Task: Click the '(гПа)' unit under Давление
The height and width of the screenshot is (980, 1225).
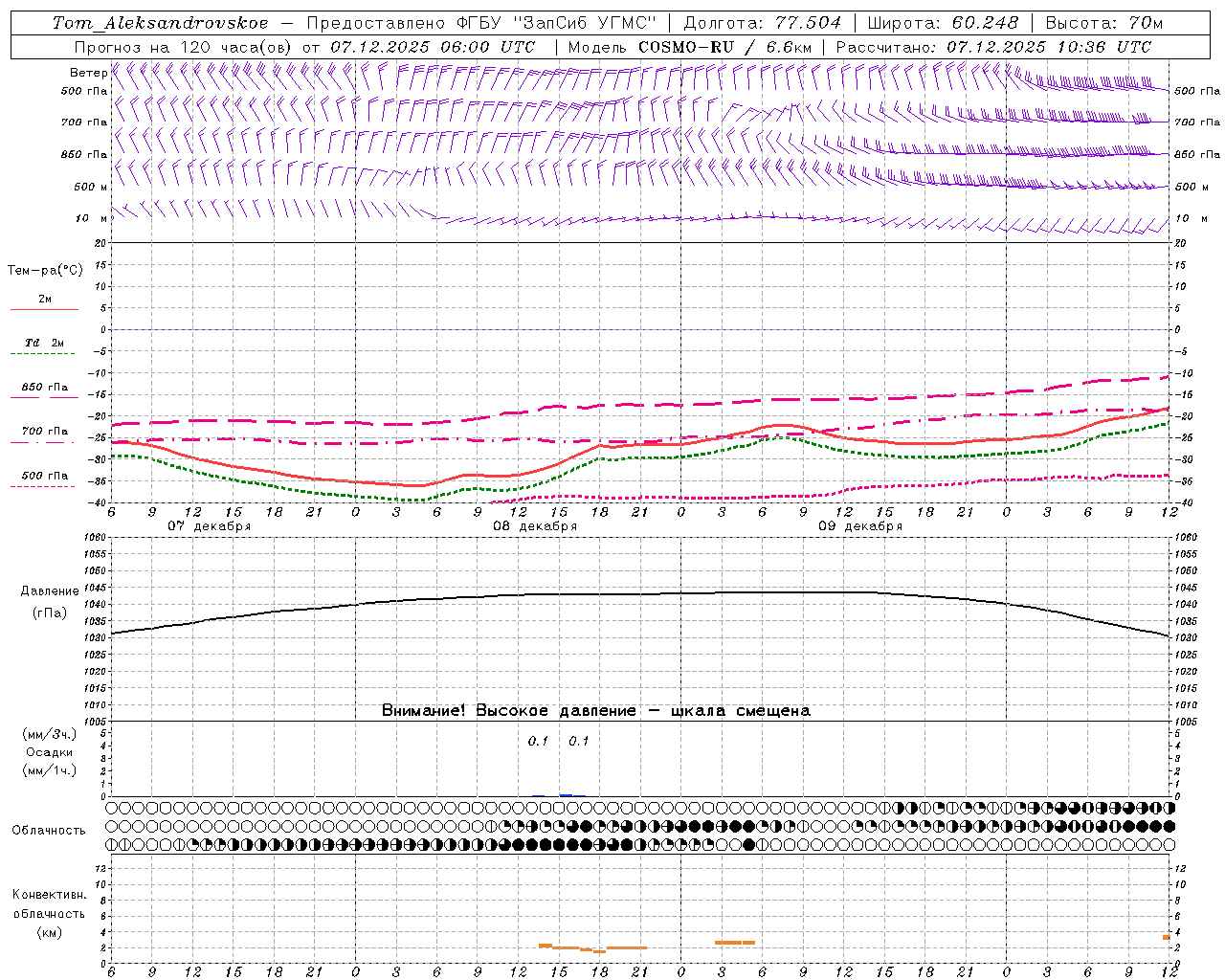Action: pyautogui.click(x=50, y=613)
